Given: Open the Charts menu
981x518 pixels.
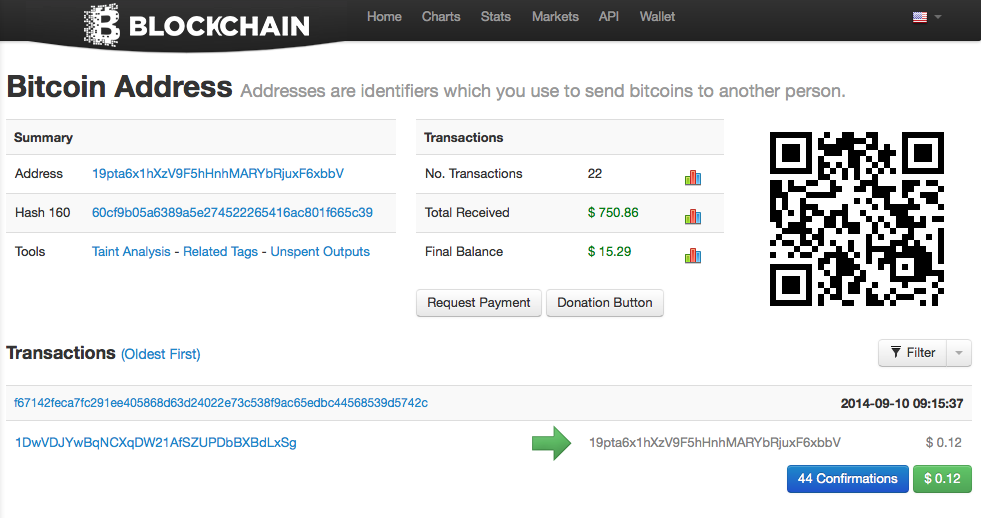Looking at the screenshot, I should tap(441, 17).
